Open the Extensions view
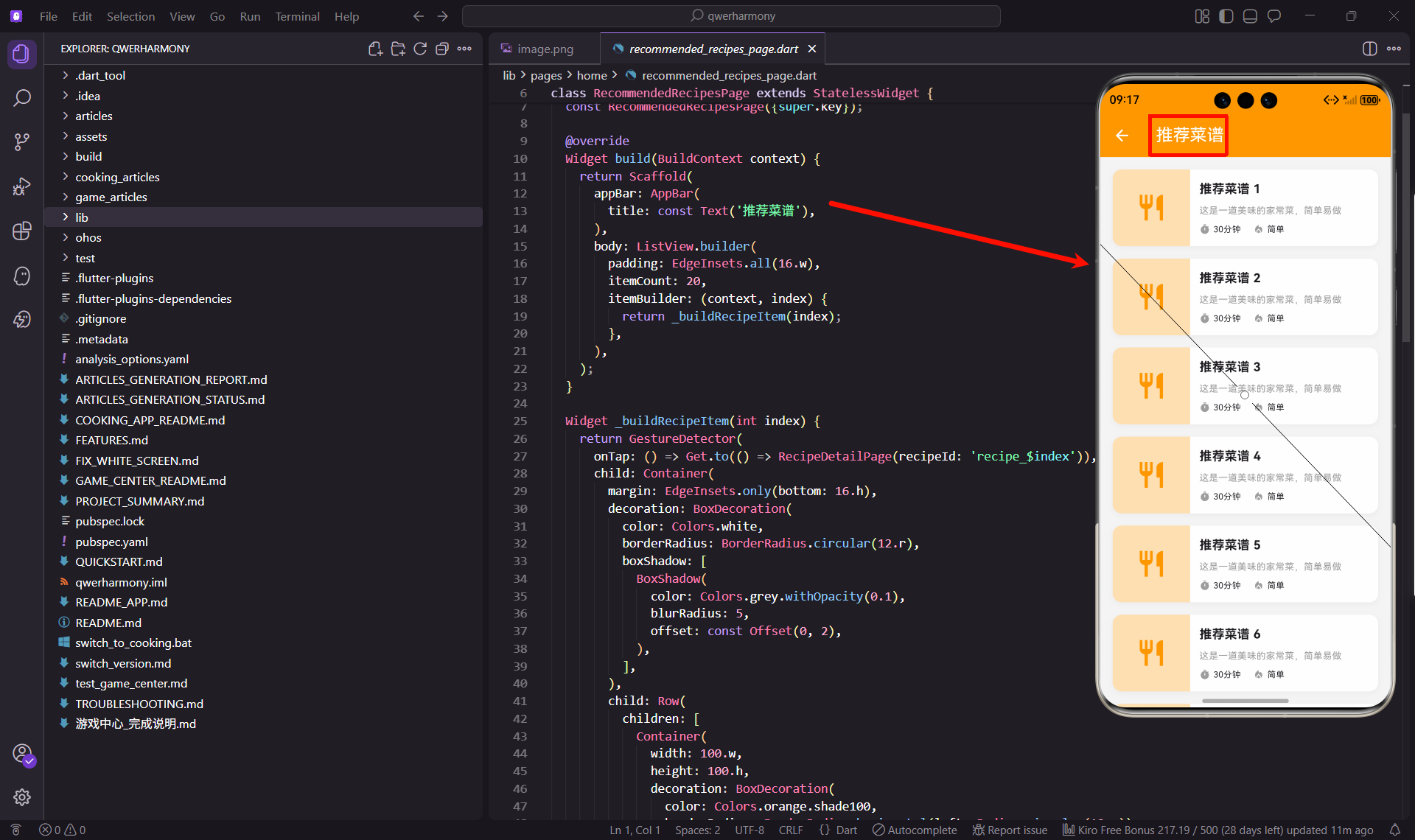Viewport: 1415px width, 840px height. [22, 231]
